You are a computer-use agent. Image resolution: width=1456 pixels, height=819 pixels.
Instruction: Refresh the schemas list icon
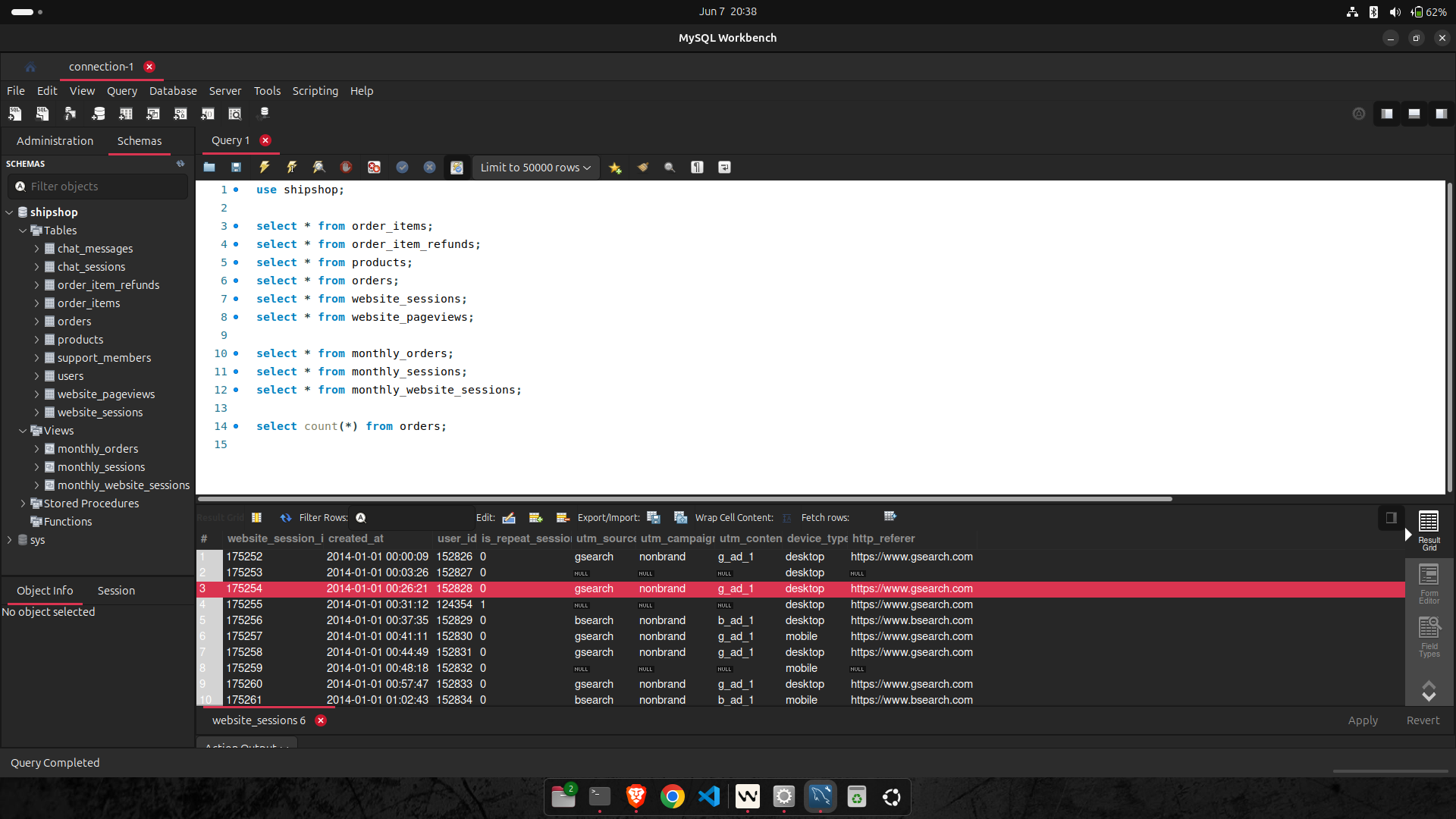(x=180, y=164)
